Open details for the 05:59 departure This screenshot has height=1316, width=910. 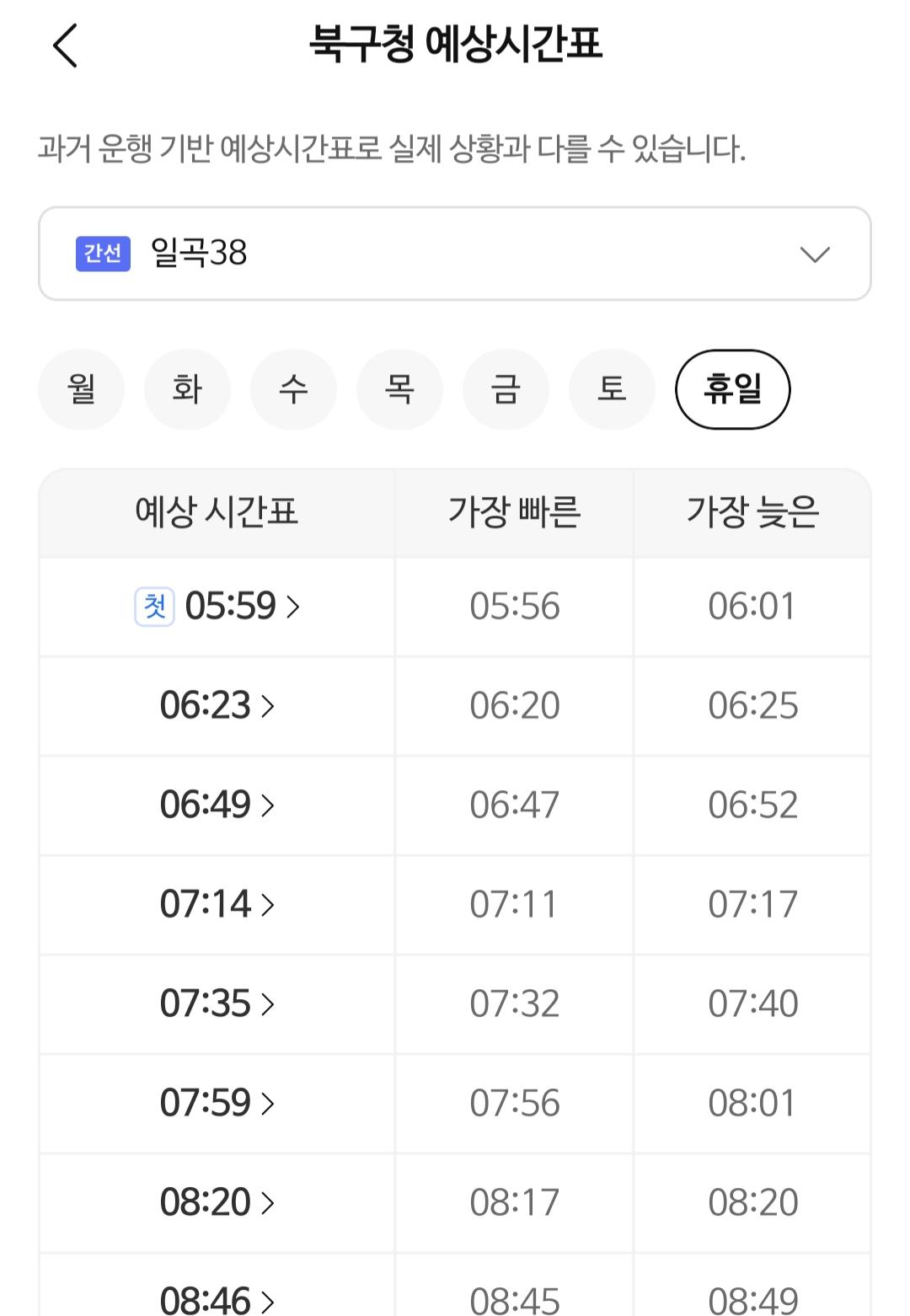tap(231, 607)
